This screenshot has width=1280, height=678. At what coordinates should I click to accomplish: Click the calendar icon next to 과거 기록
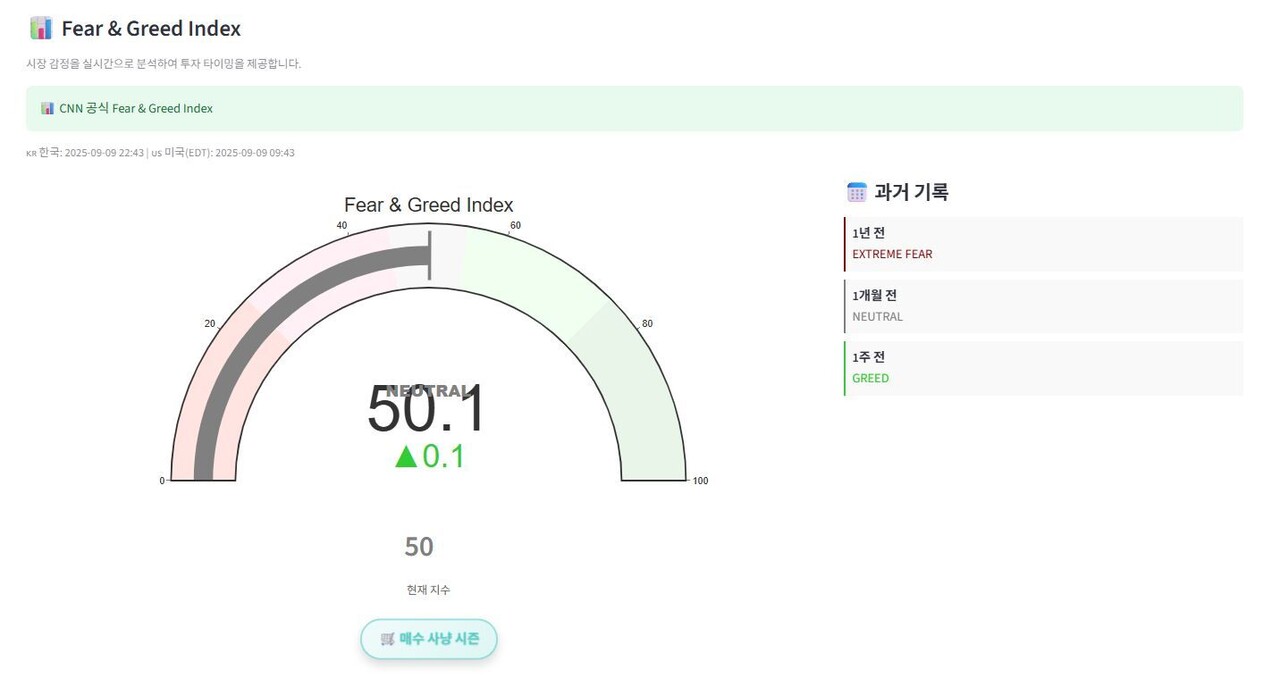[856, 192]
